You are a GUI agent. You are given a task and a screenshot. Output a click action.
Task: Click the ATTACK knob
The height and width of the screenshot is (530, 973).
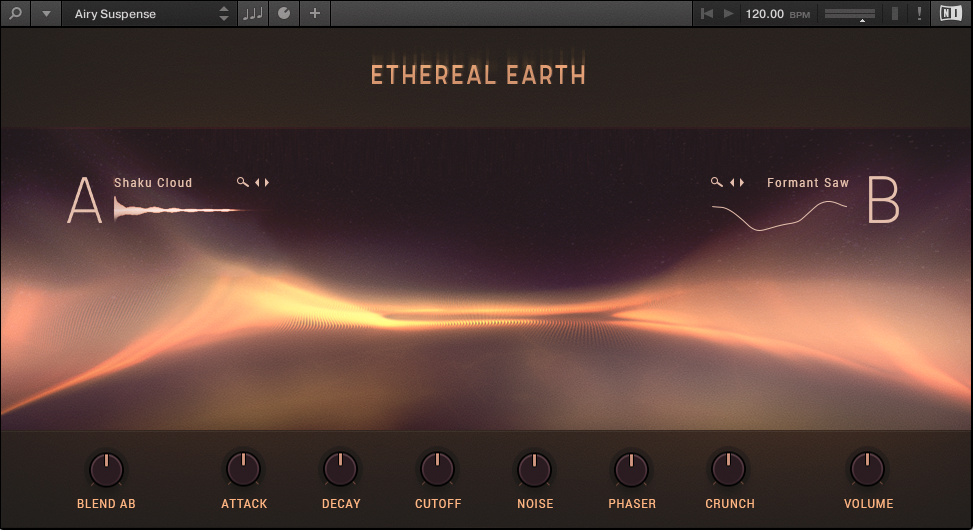(x=243, y=469)
